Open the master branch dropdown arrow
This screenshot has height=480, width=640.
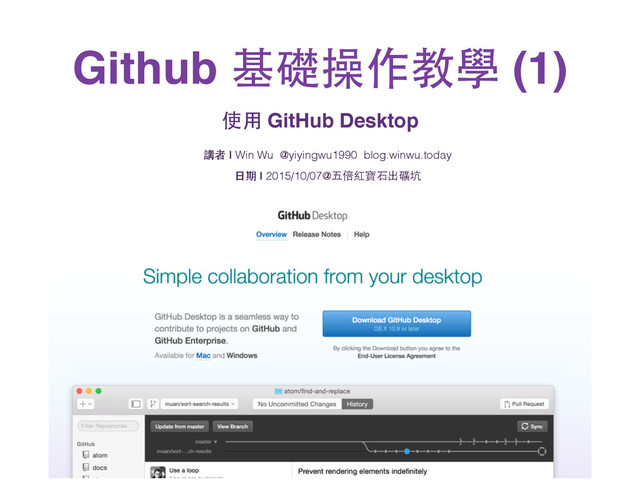(x=216, y=442)
